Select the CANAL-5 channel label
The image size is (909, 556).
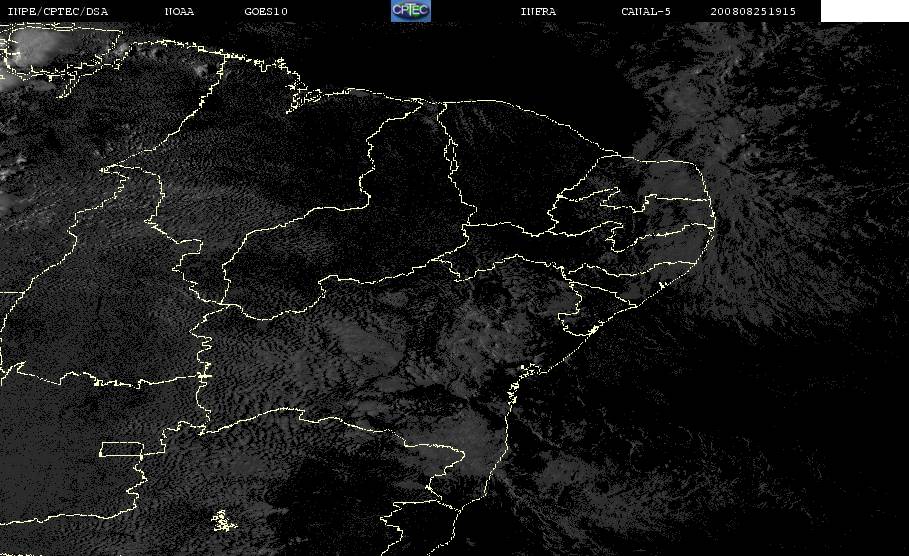tap(646, 11)
